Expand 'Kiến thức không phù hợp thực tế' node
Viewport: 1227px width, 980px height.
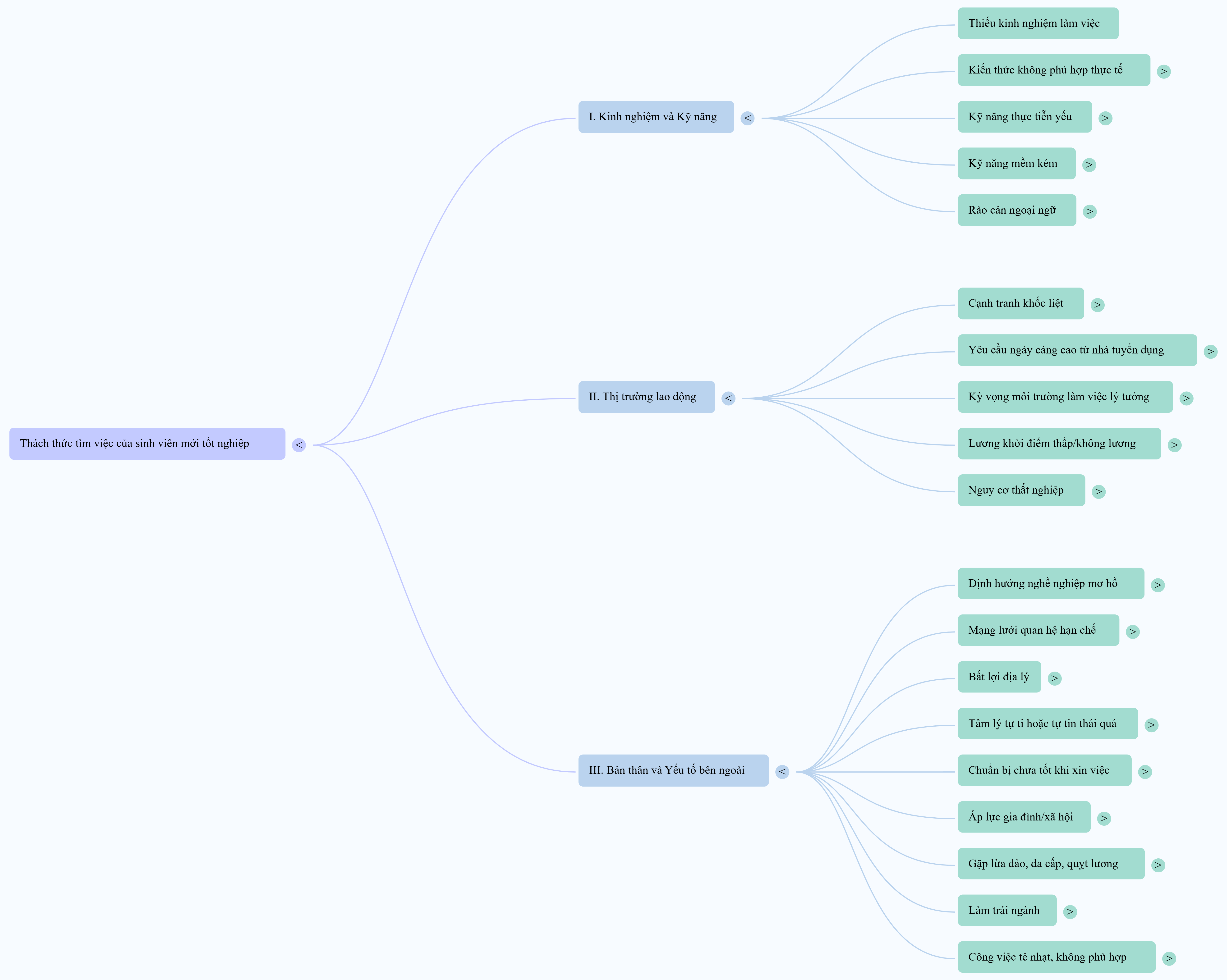click(x=1164, y=71)
